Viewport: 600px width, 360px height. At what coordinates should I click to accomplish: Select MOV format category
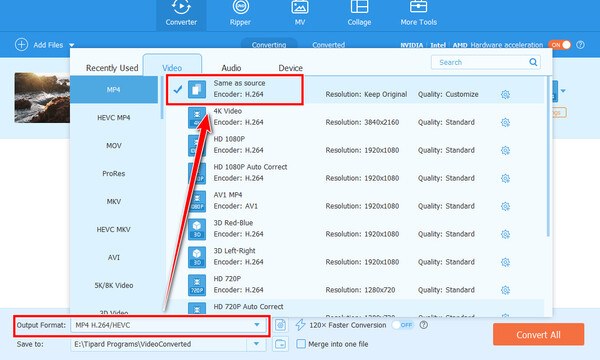pos(114,145)
